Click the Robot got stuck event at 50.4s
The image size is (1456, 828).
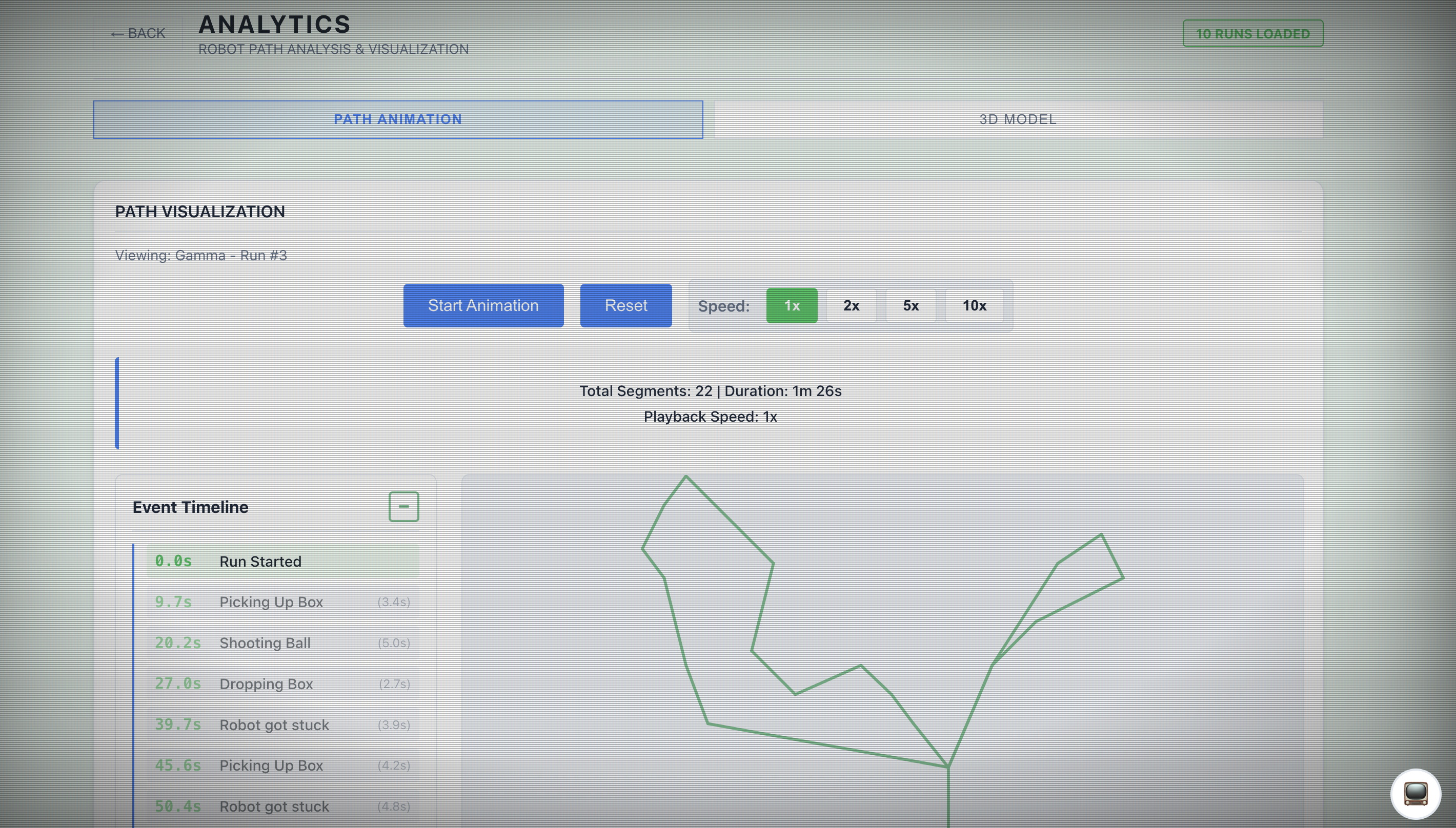(x=282, y=806)
